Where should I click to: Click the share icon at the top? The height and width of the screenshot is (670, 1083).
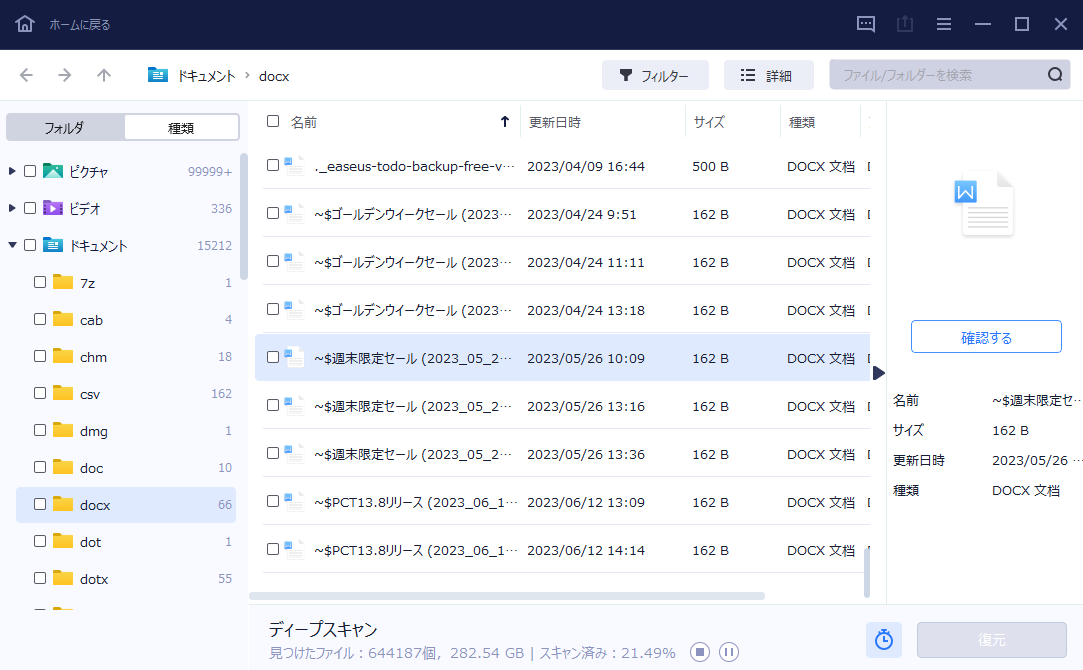point(904,22)
